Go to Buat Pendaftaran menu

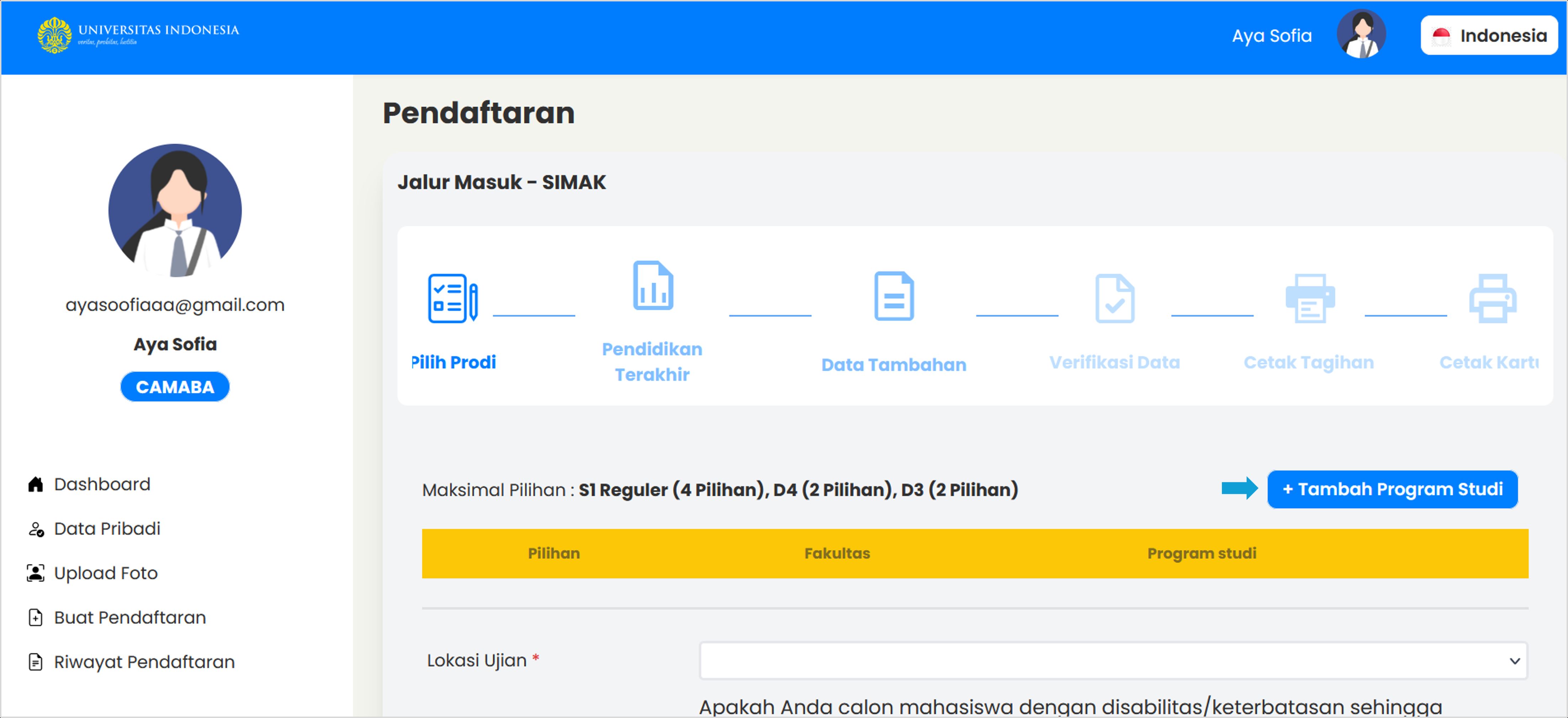[129, 618]
